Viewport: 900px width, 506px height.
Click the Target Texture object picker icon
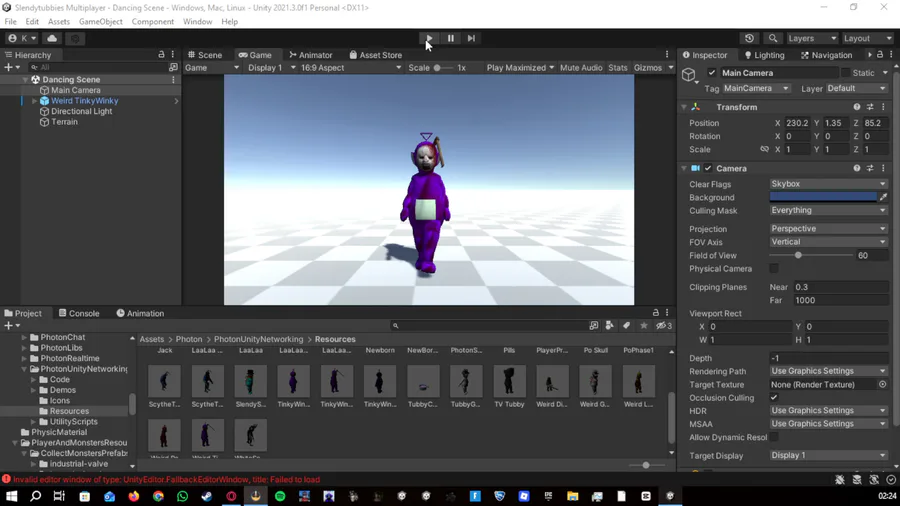point(882,384)
